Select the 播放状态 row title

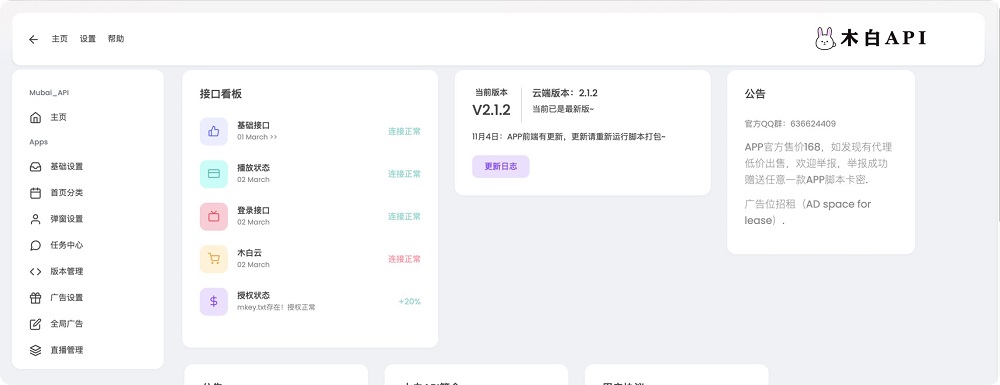(x=253, y=168)
